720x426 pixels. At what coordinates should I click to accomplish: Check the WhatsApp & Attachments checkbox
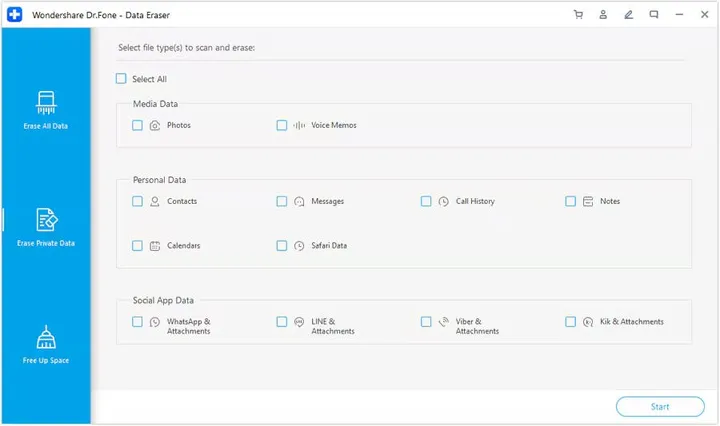pyautogui.click(x=137, y=321)
